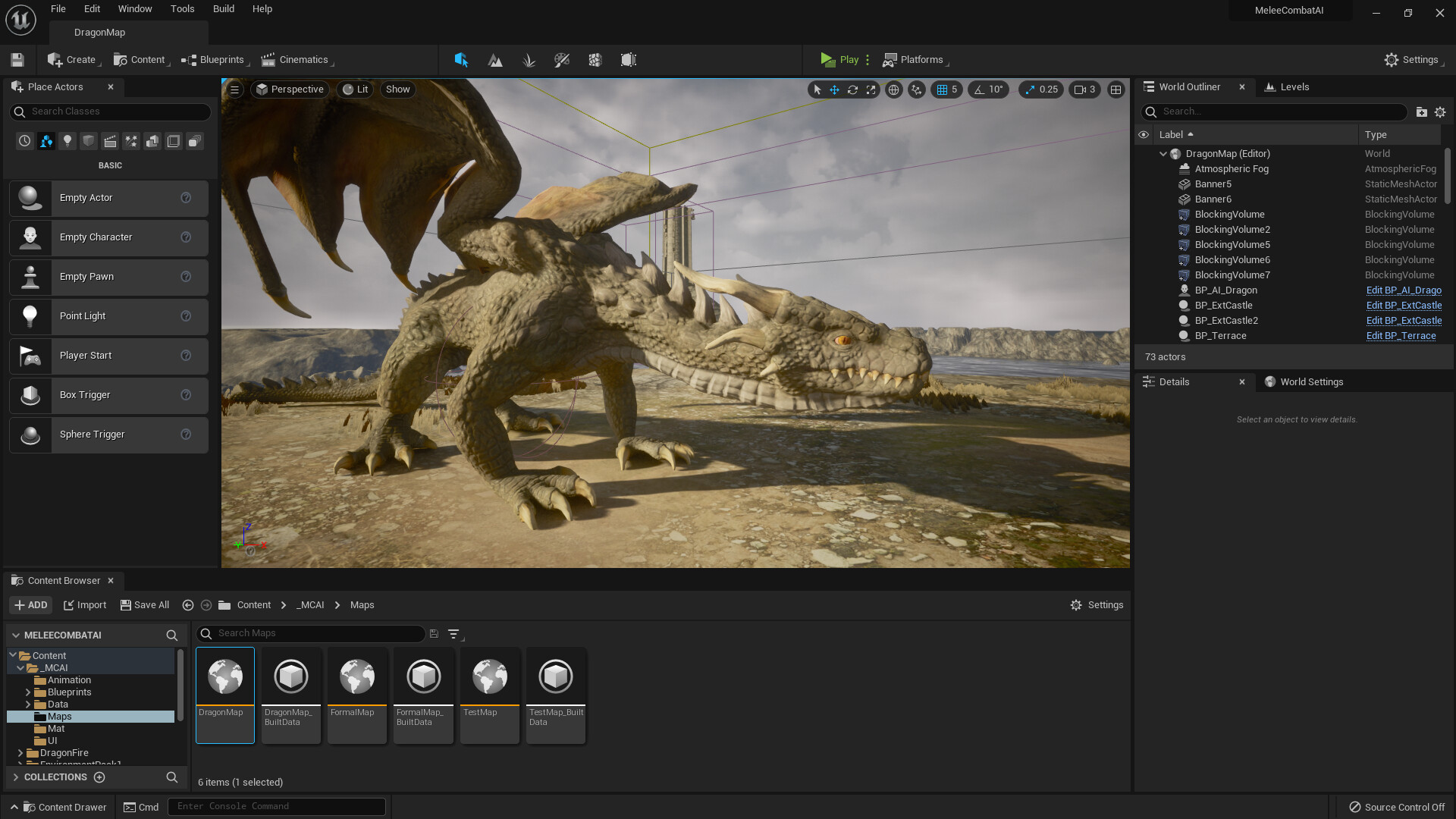Open the Show flags dropdown
1456x819 pixels.
point(397,89)
